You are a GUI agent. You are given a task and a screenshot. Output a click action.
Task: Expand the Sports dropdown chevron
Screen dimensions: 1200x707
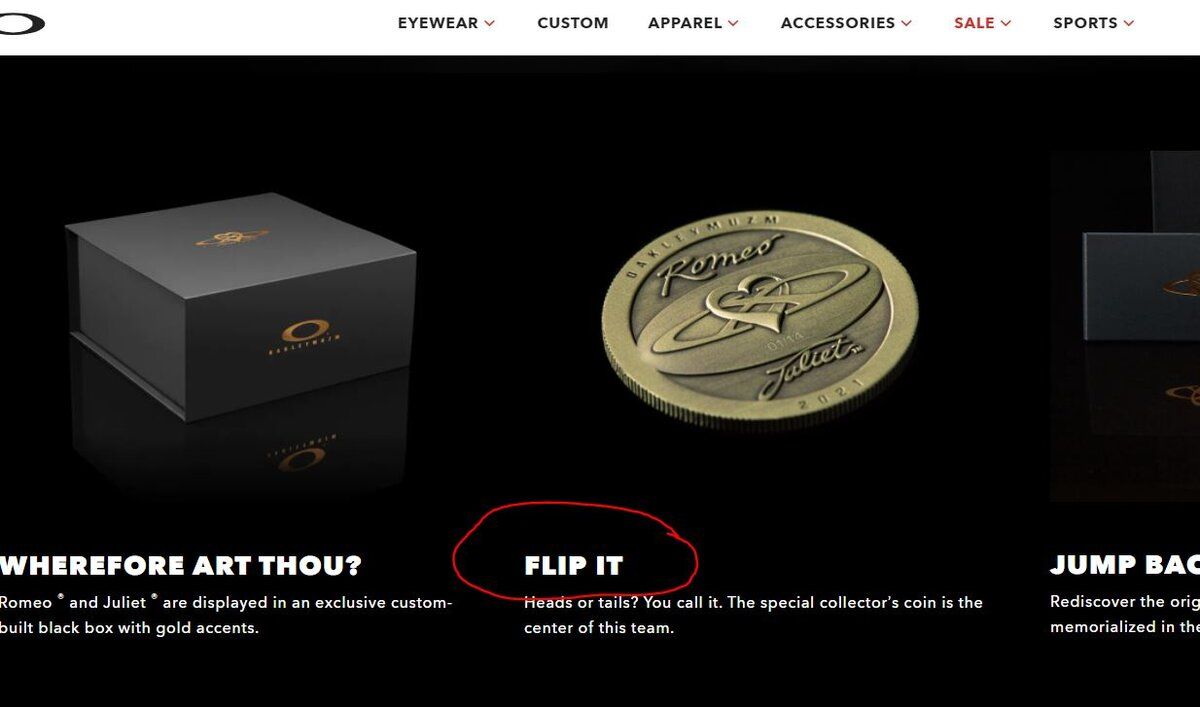point(1129,23)
